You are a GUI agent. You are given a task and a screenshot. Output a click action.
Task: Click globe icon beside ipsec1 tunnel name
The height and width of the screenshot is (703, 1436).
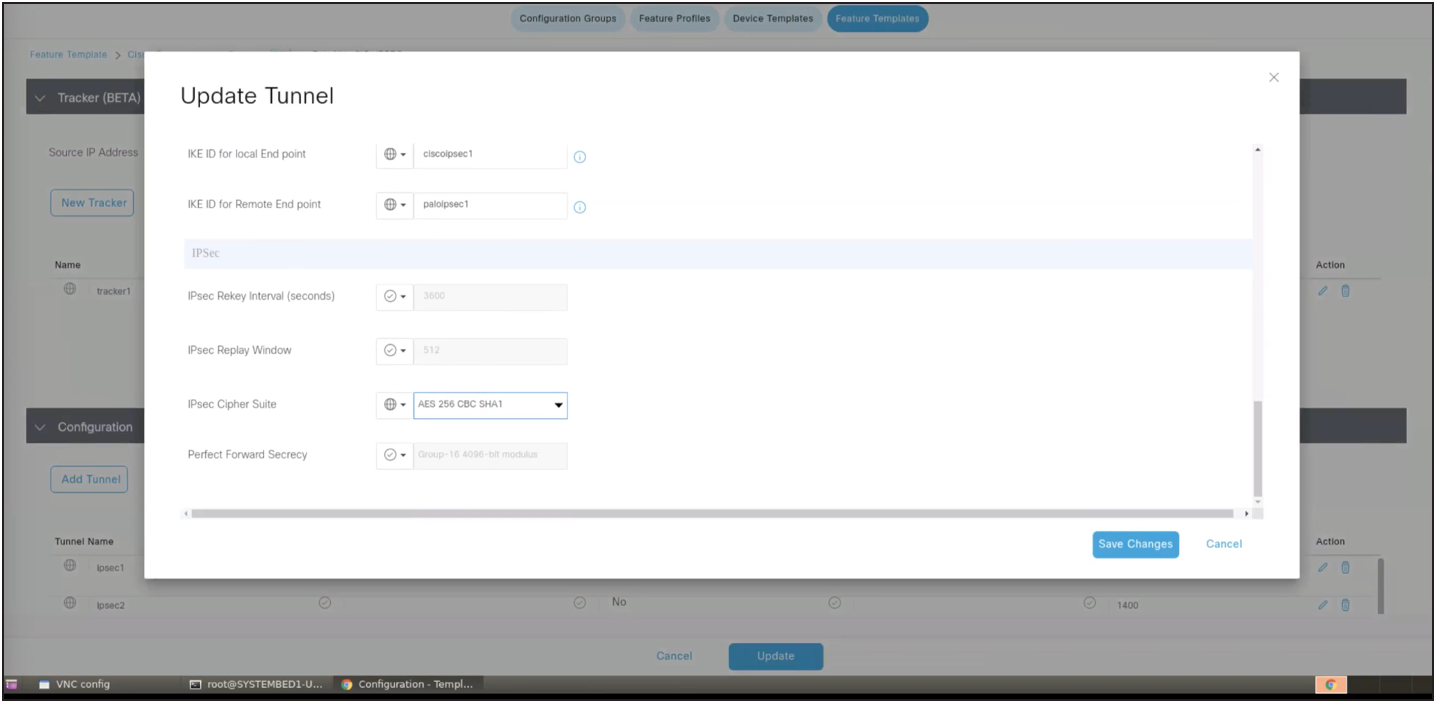click(x=70, y=566)
